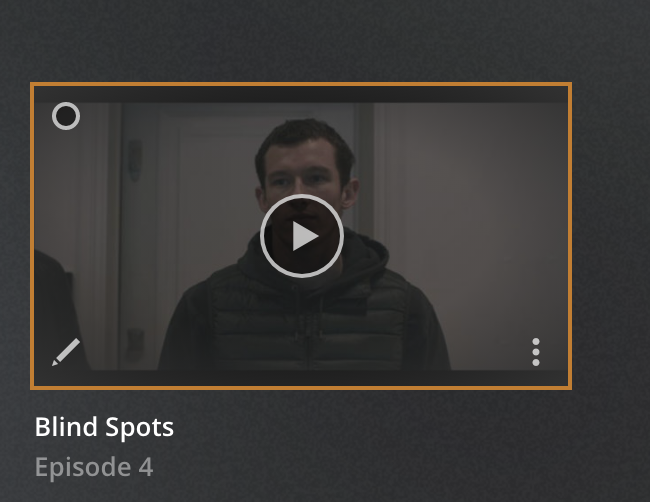This screenshot has height=502, width=650.
Task: Choose the vertical ellipsis icon on poster
Action: click(536, 352)
